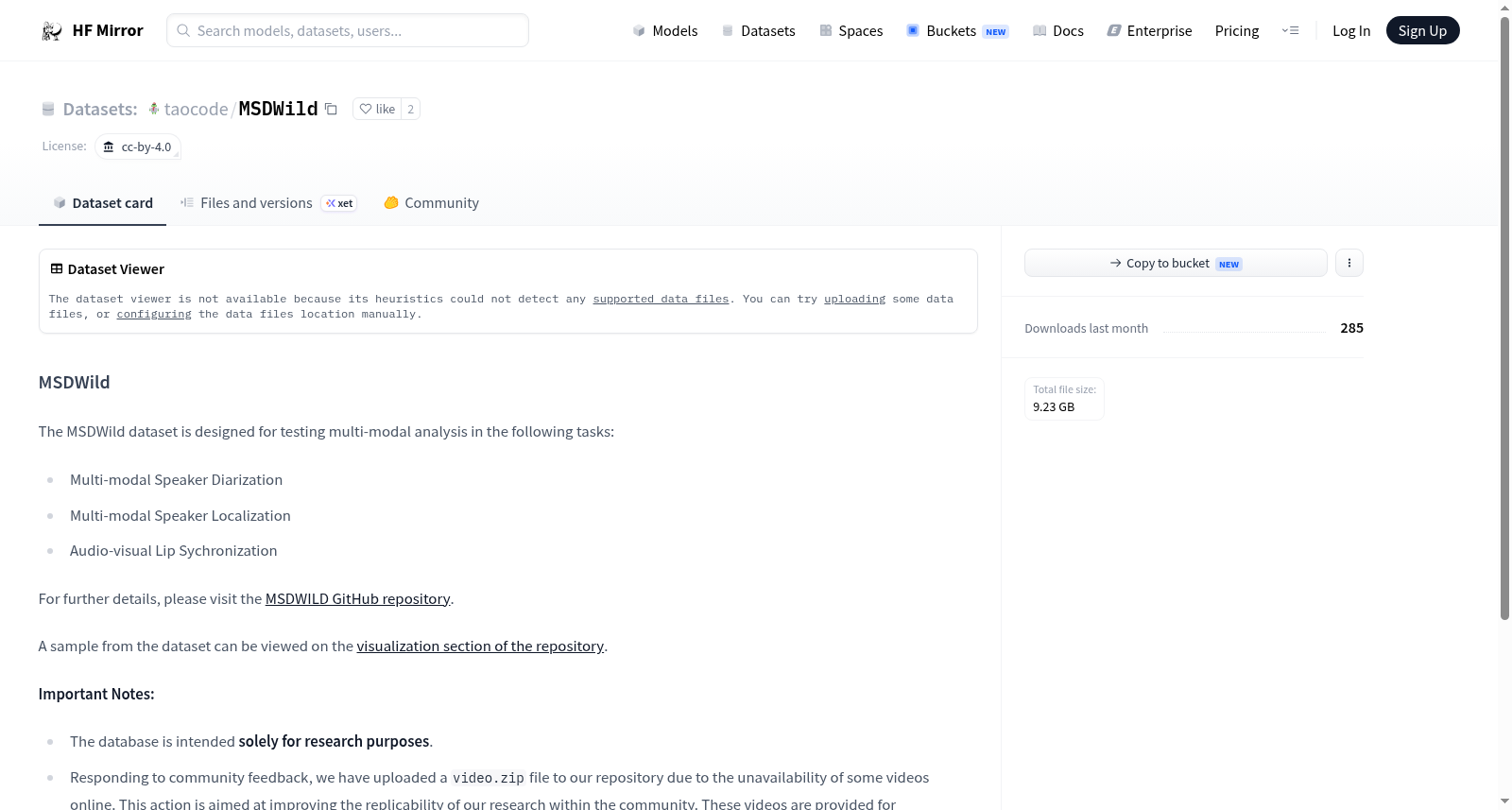1512x810 pixels.
Task: Click the Enterprise icon in navbar
Action: click(x=1114, y=30)
